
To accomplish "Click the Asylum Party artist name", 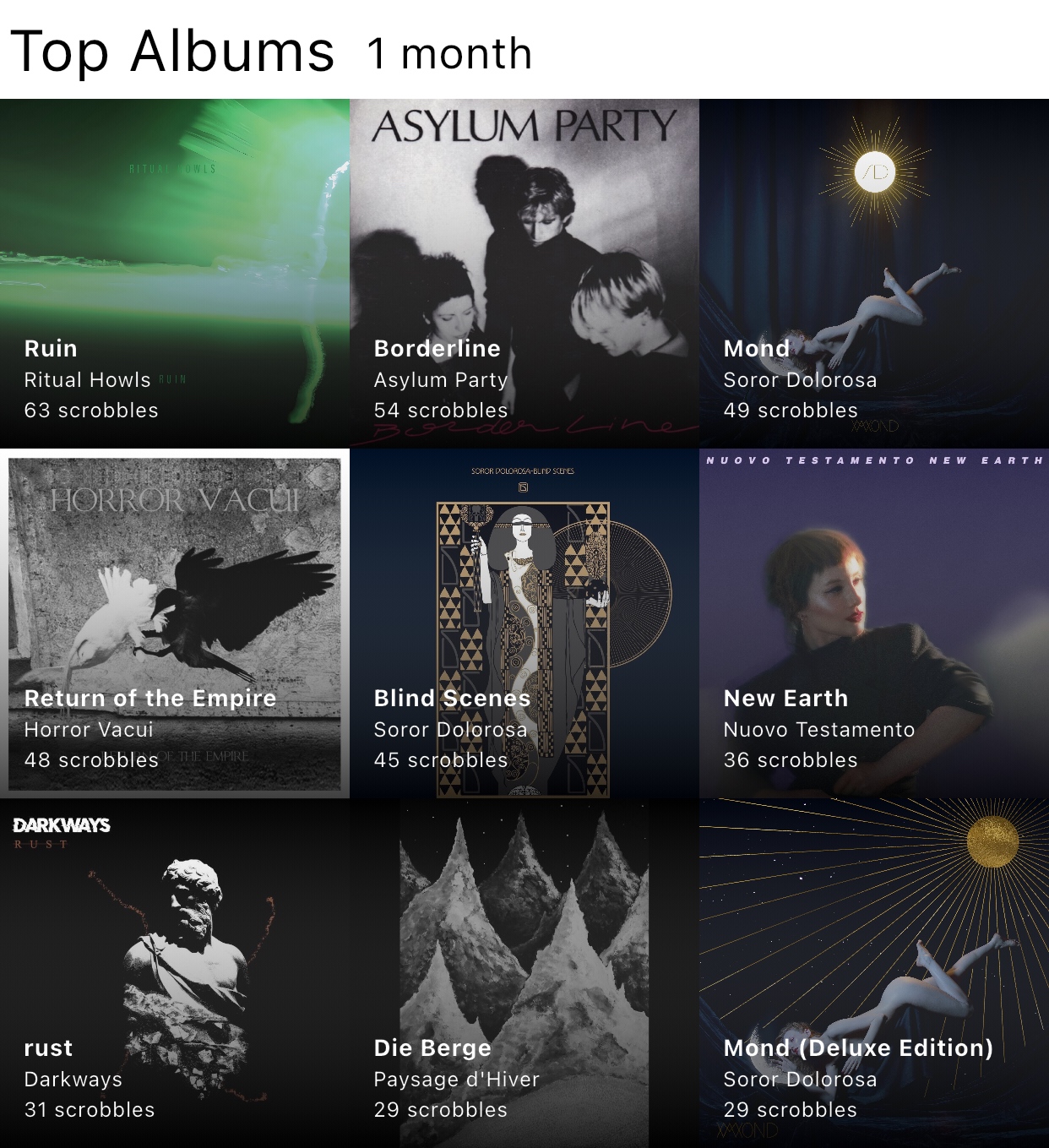I will pos(441,380).
